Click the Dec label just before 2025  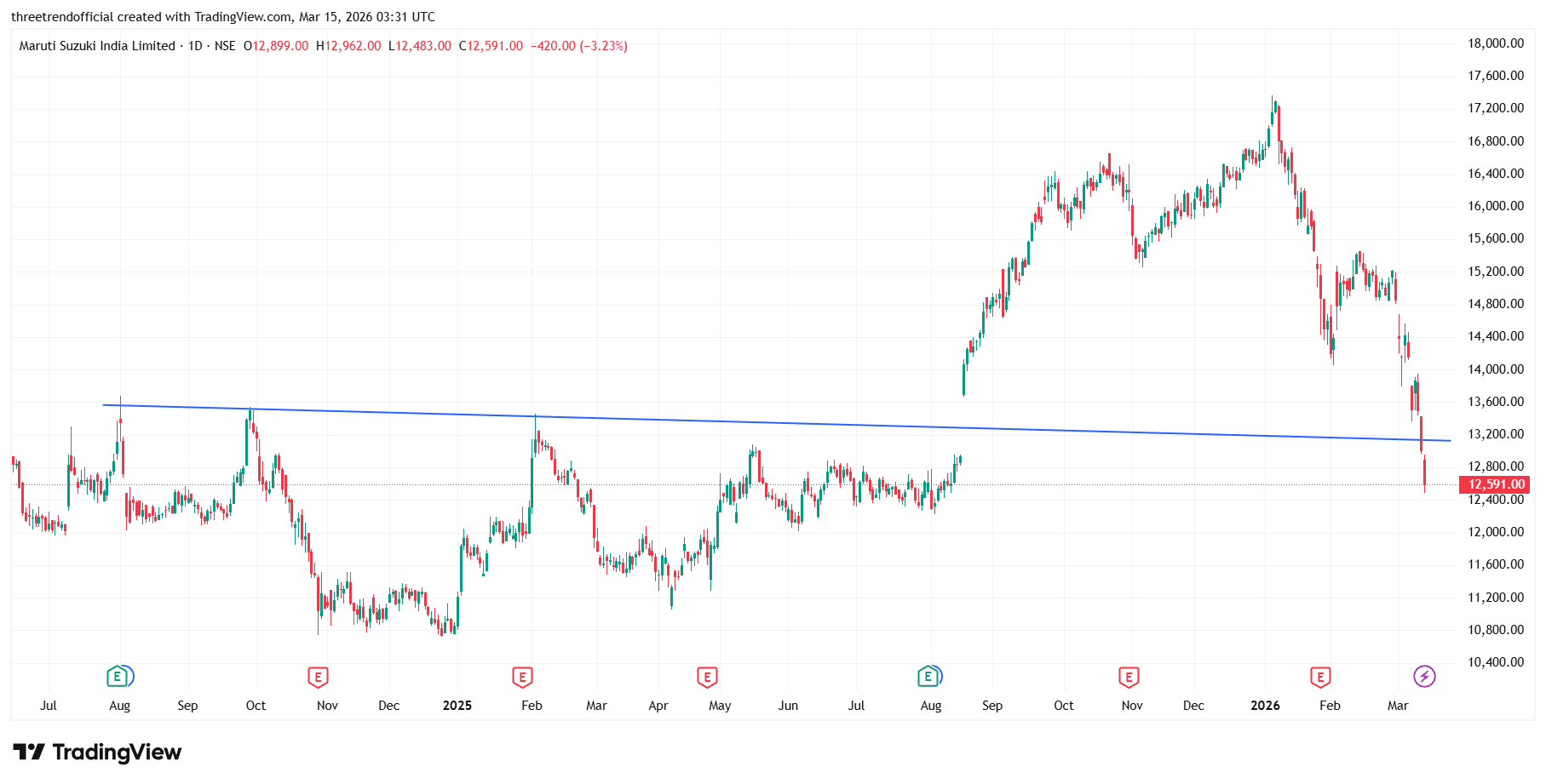coord(389,706)
